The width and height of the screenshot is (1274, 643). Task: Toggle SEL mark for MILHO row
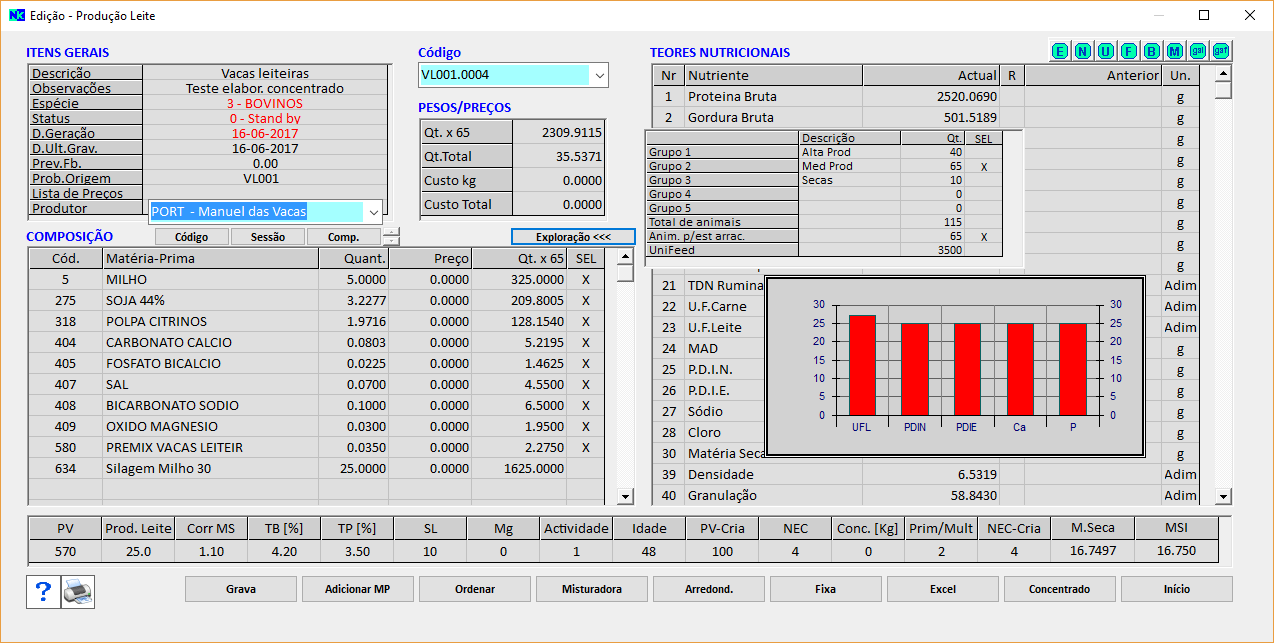pos(586,280)
